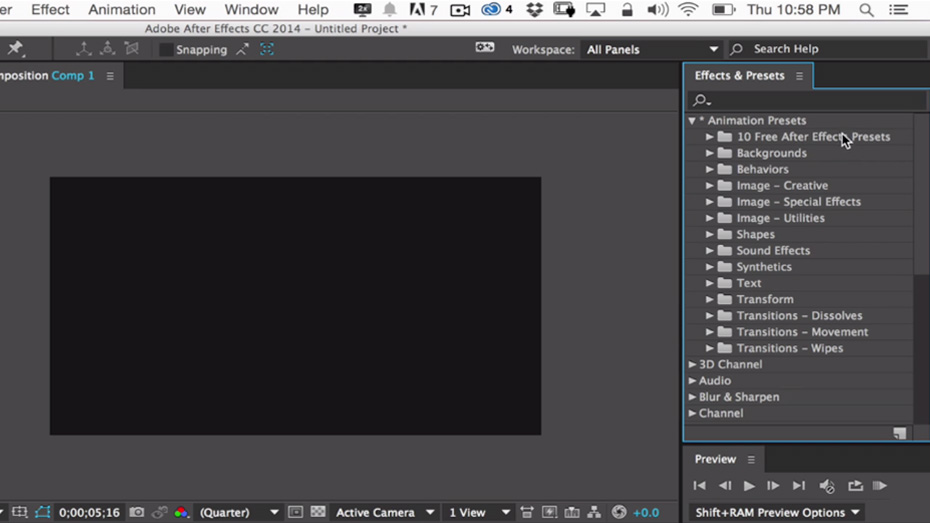Open the (Quarter) resolution dropdown
930x523 pixels.
coord(238,512)
